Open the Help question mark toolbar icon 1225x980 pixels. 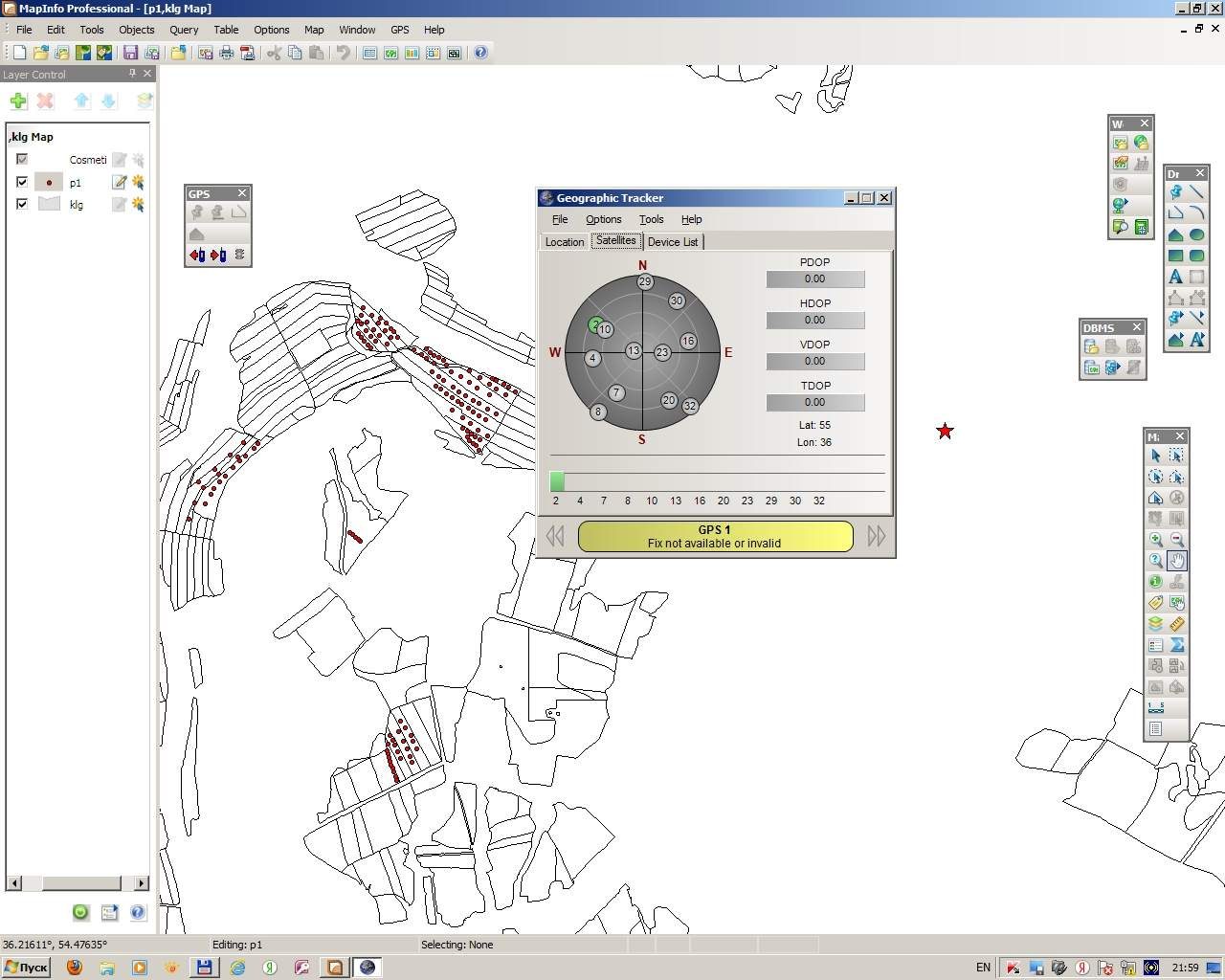click(480, 53)
